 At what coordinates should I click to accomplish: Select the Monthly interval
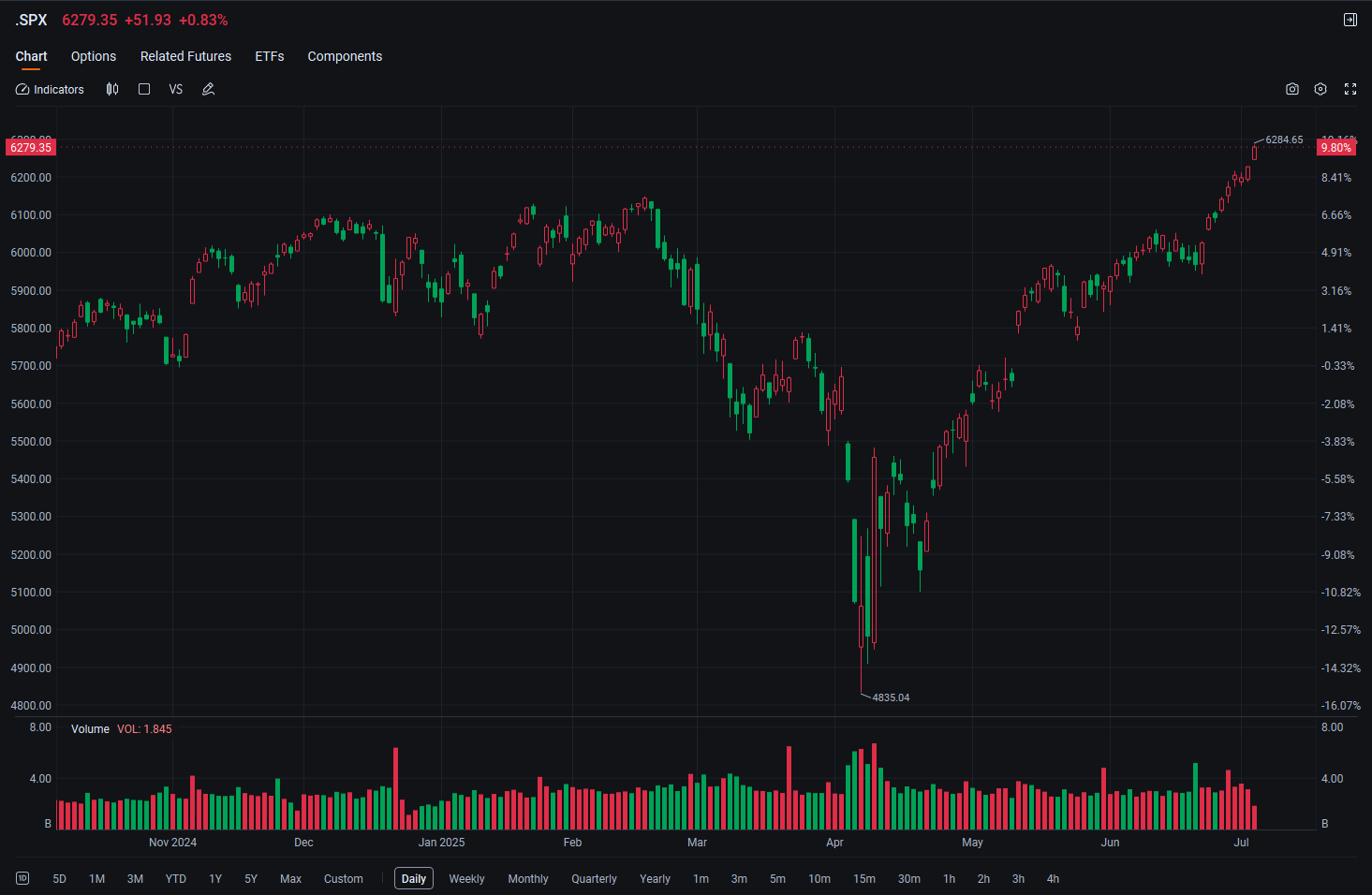point(528,879)
